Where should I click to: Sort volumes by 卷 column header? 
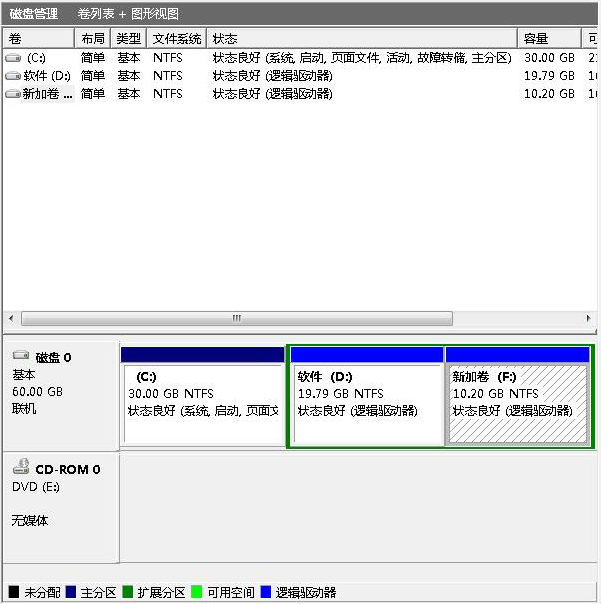(38, 38)
